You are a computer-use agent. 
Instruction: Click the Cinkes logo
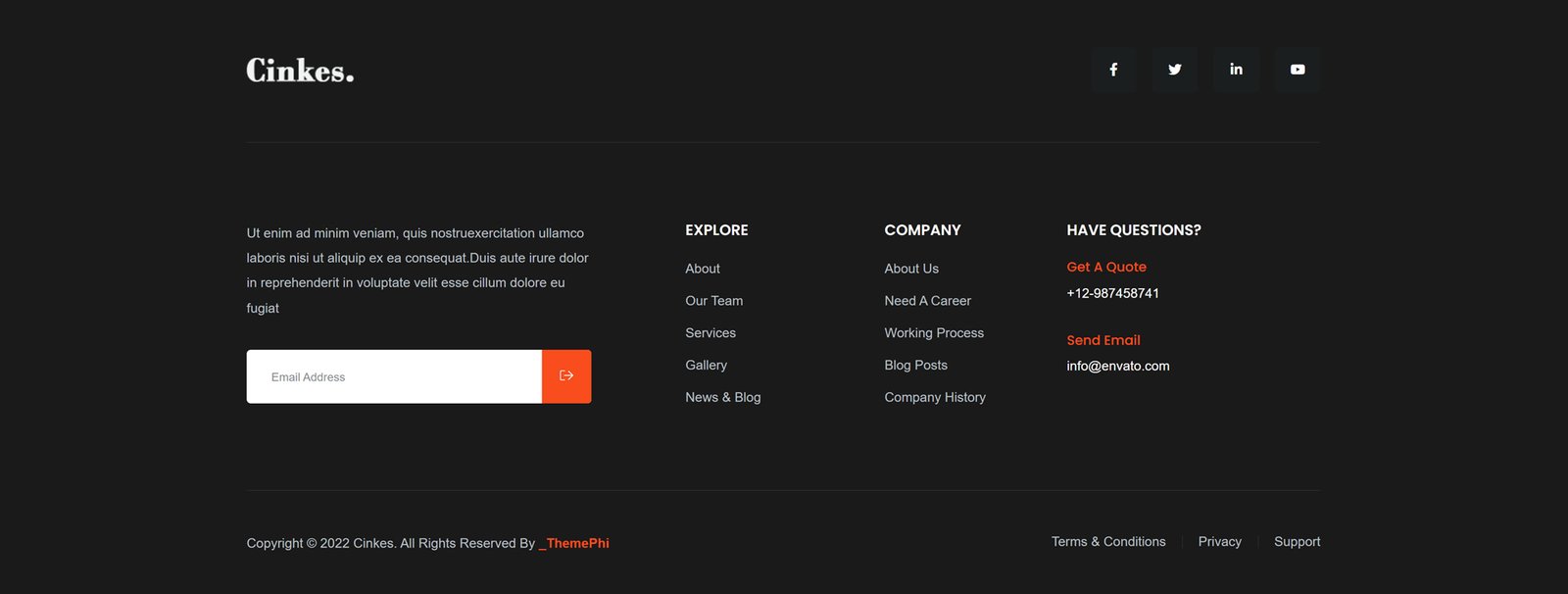300,71
